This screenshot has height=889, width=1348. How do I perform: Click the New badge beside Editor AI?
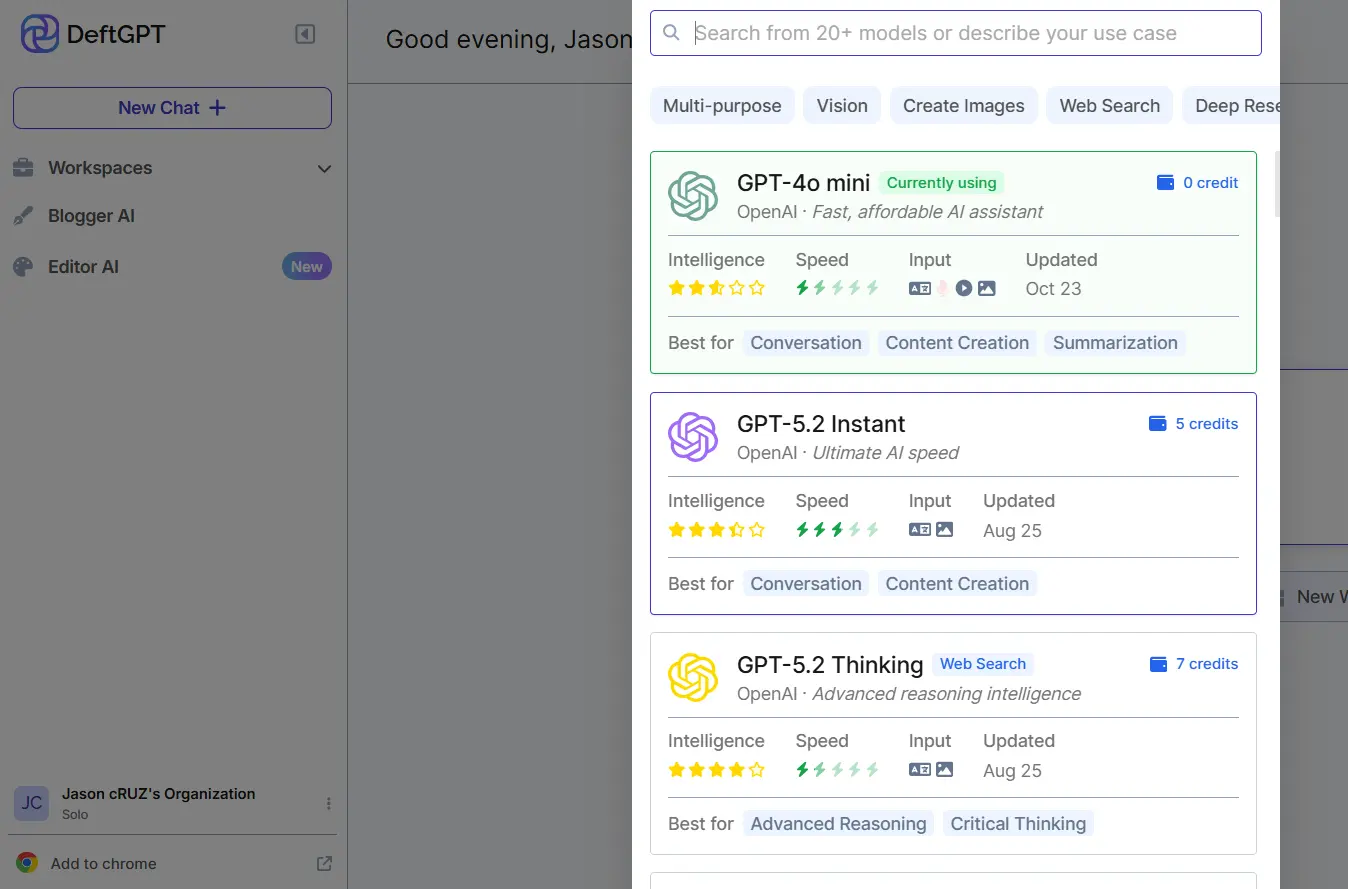coord(306,267)
